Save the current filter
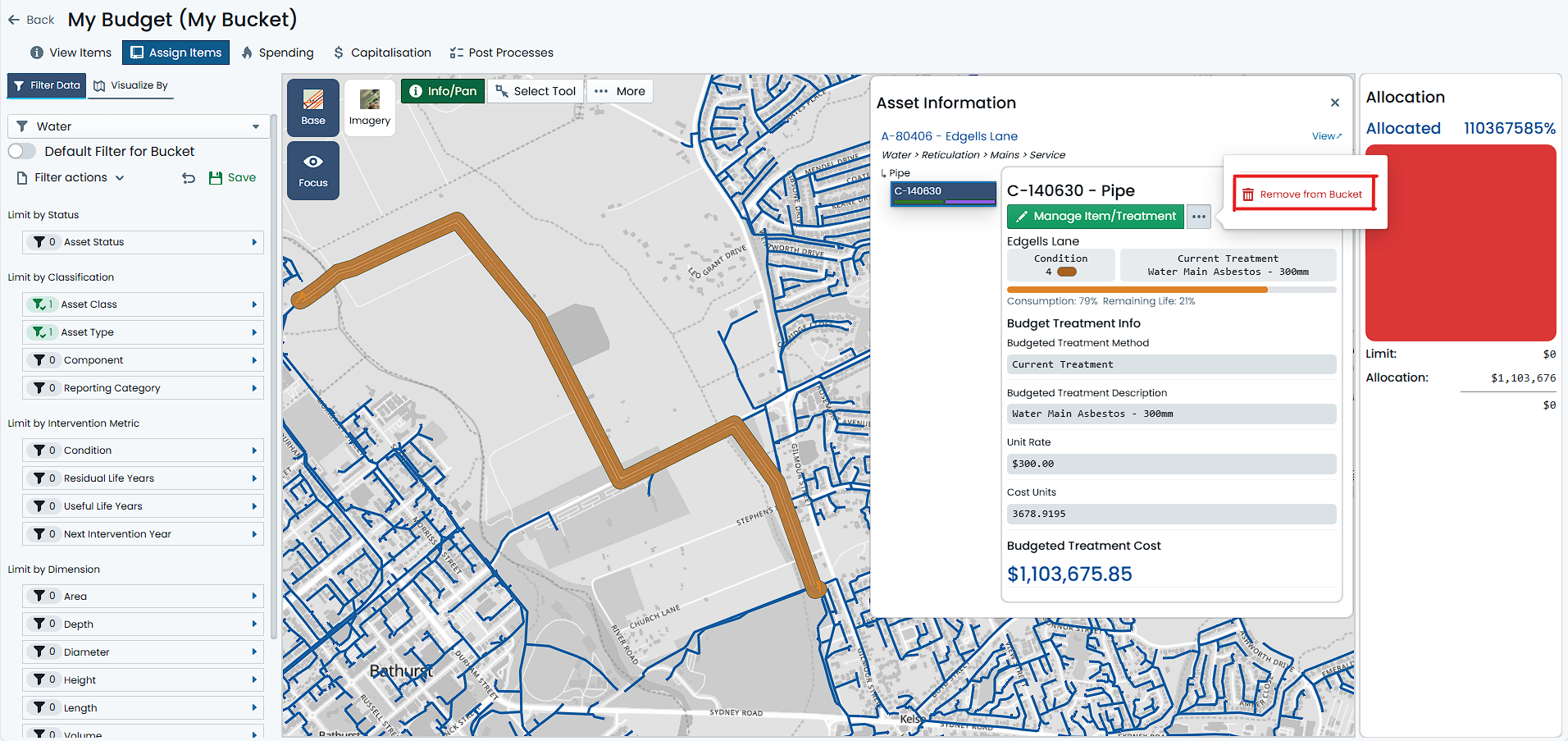1568x741 pixels. point(232,177)
